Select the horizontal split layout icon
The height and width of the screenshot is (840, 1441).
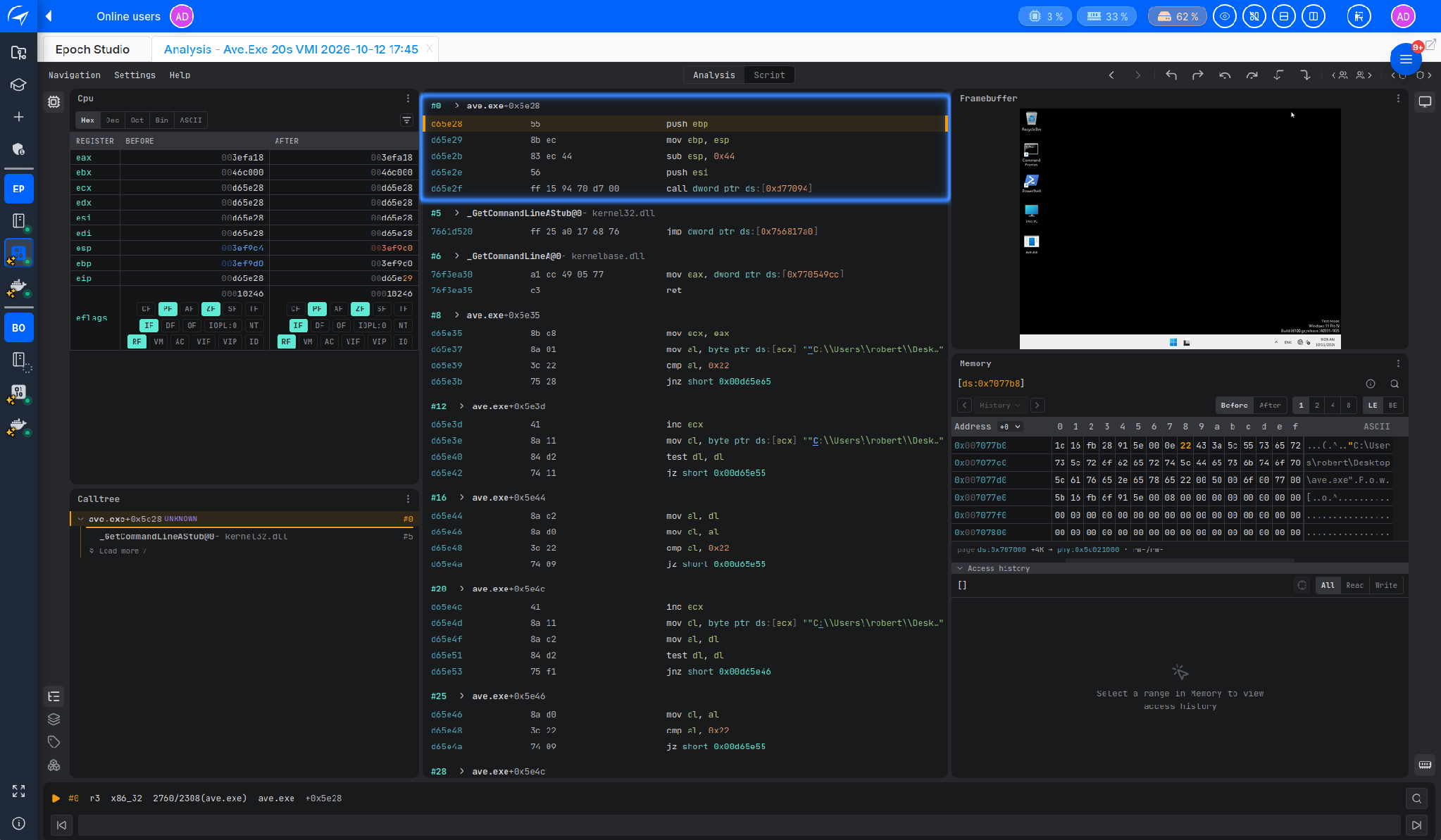pos(1284,16)
